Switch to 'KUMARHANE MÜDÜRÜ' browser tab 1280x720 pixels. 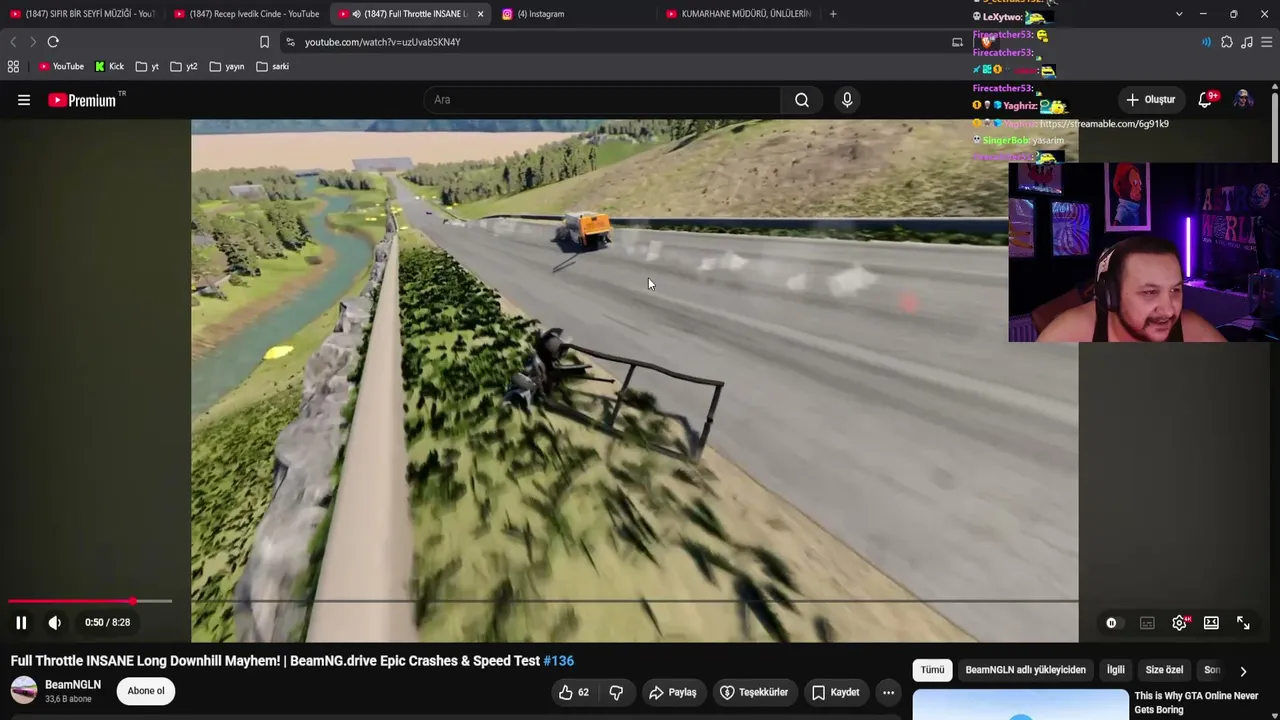pos(738,14)
